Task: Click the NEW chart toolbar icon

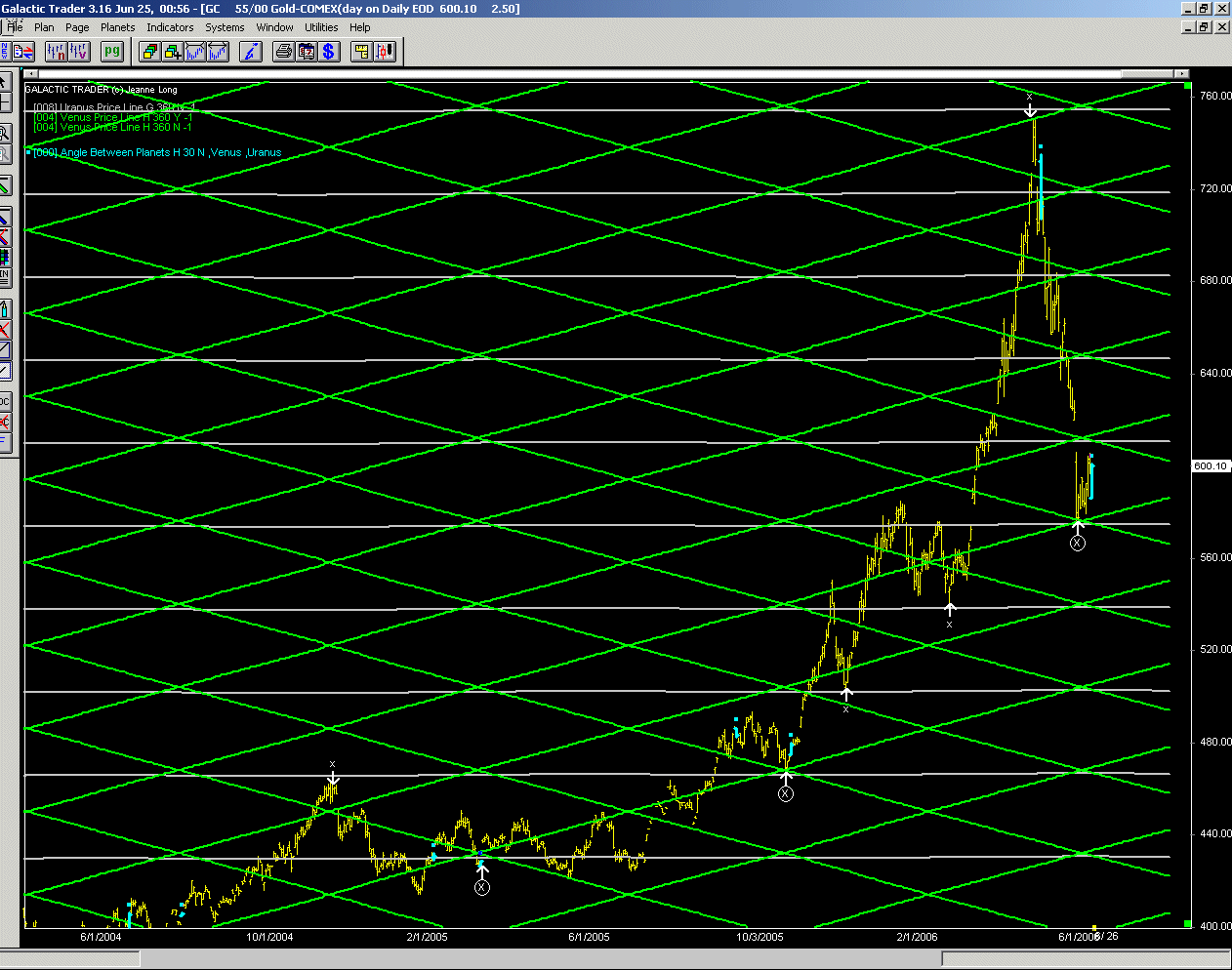Action: (5, 51)
